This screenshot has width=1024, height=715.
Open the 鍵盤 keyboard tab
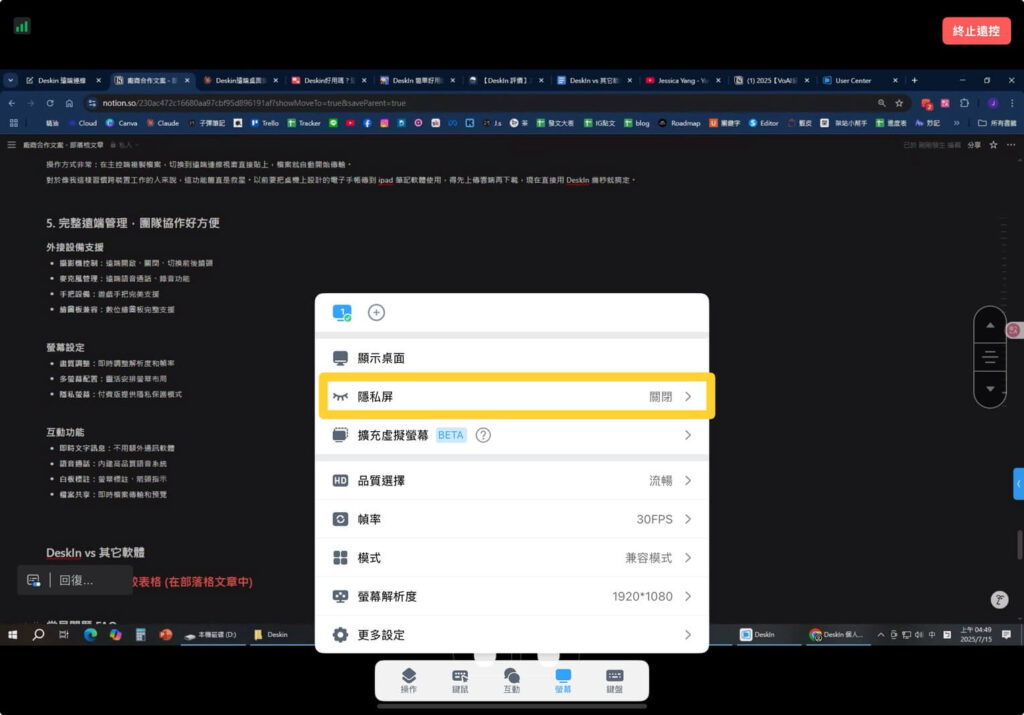(x=615, y=680)
